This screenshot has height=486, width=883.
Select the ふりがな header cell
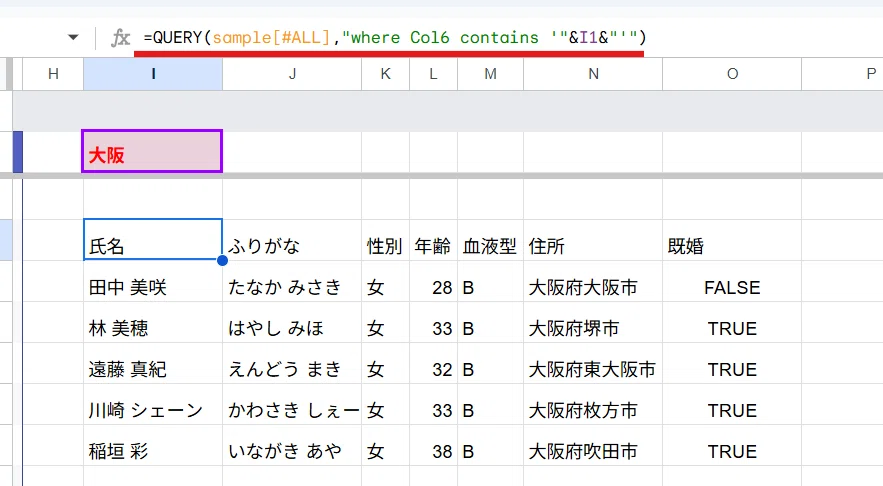tap(292, 240)
